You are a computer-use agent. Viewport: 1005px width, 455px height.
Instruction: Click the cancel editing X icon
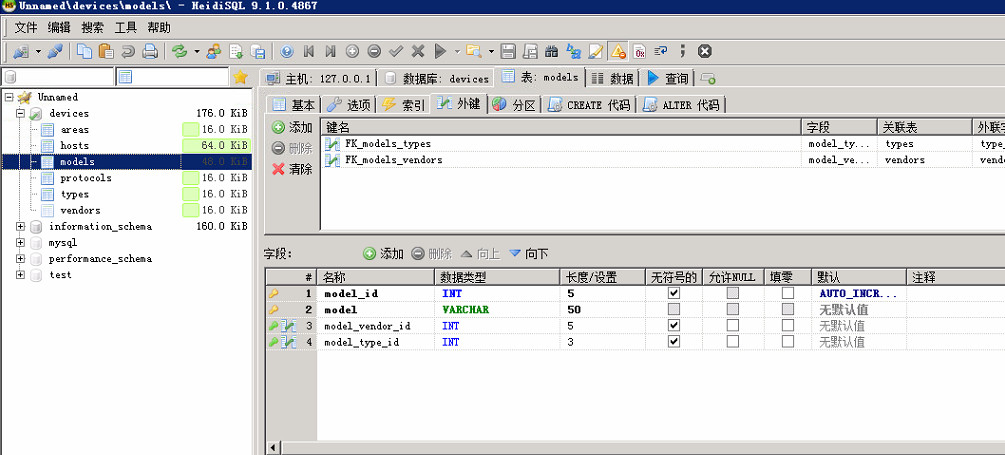pos(418,51)
